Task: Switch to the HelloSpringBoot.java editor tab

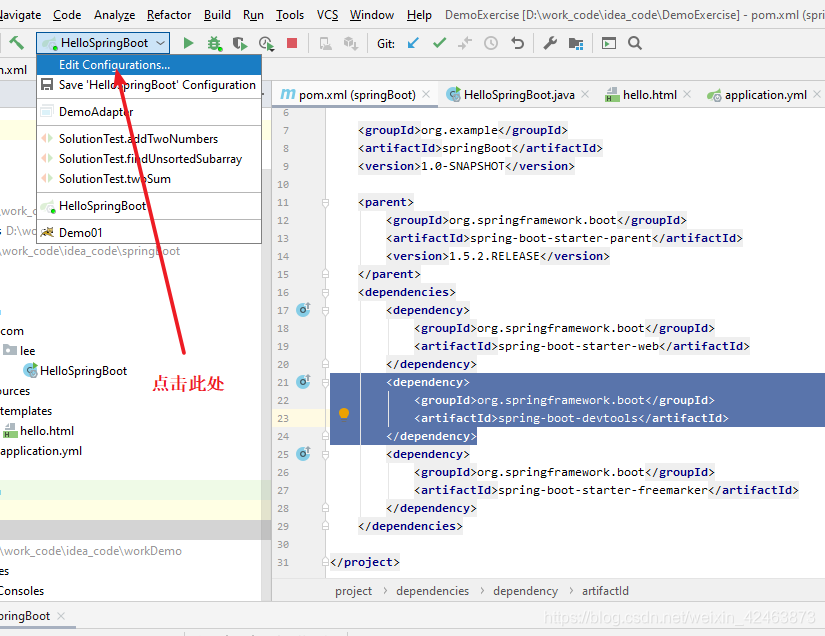Action: point(519,95)
